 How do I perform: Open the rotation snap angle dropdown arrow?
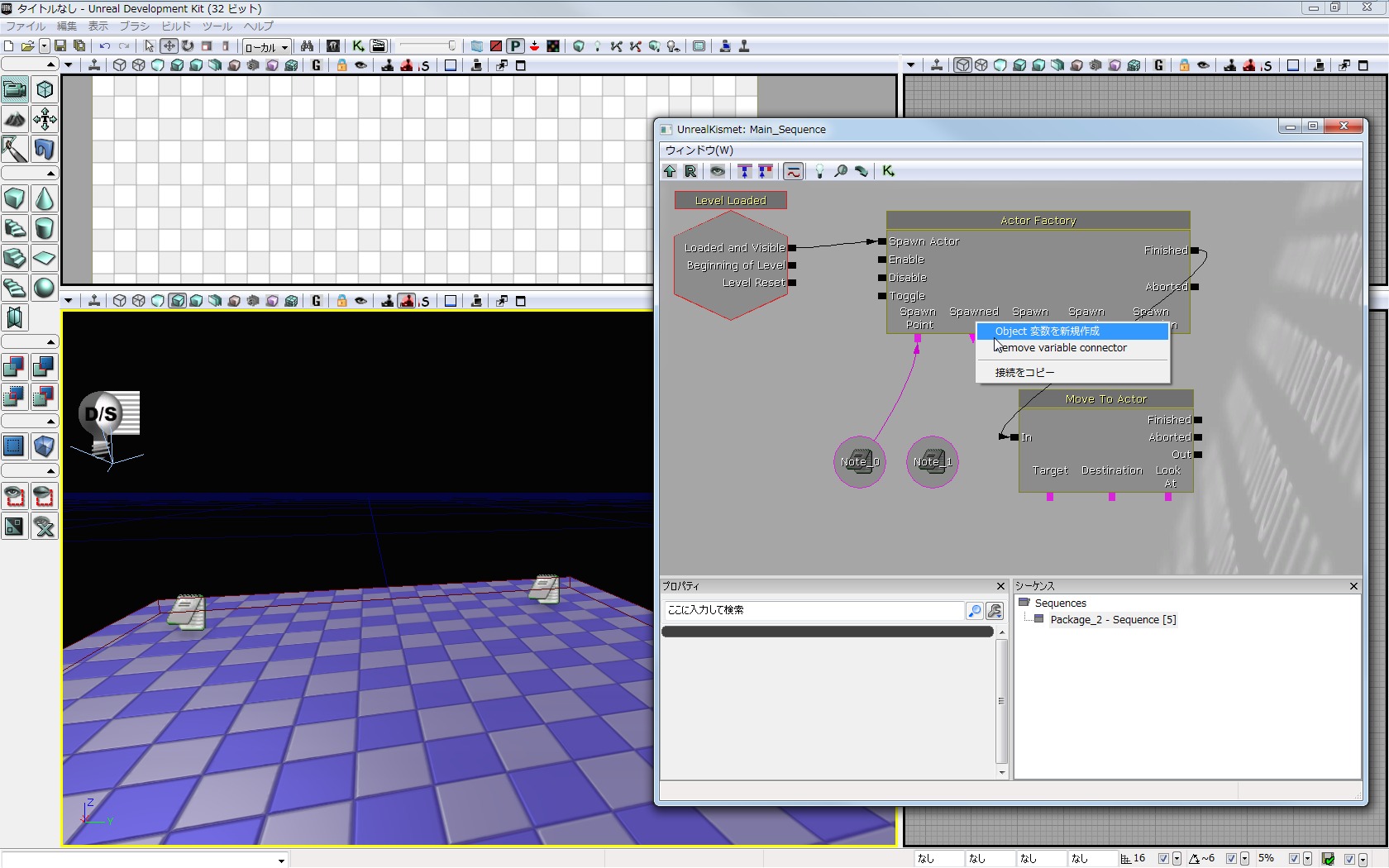(x=1244, y=860)
